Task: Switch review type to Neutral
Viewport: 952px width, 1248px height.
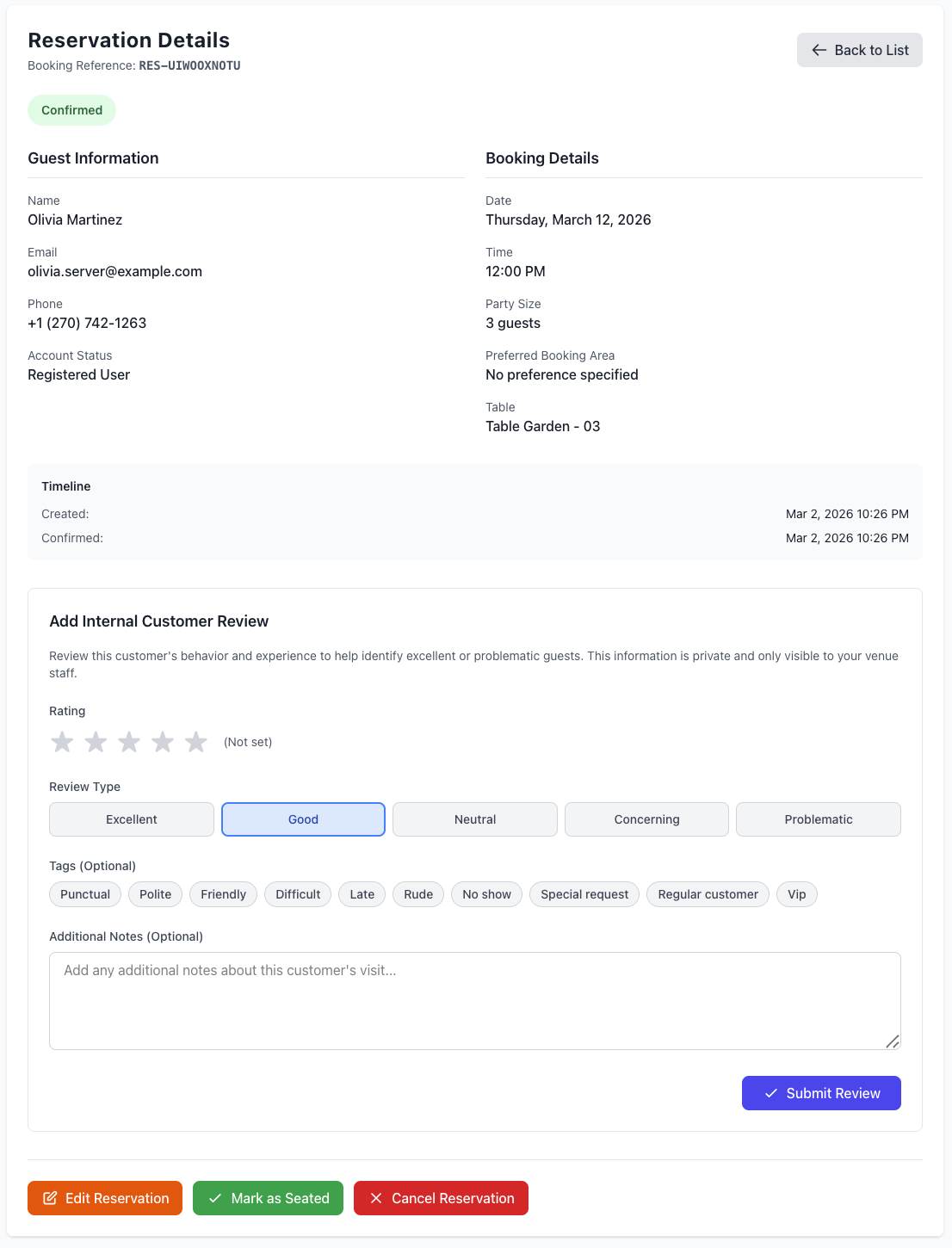Action: (474, 819)
